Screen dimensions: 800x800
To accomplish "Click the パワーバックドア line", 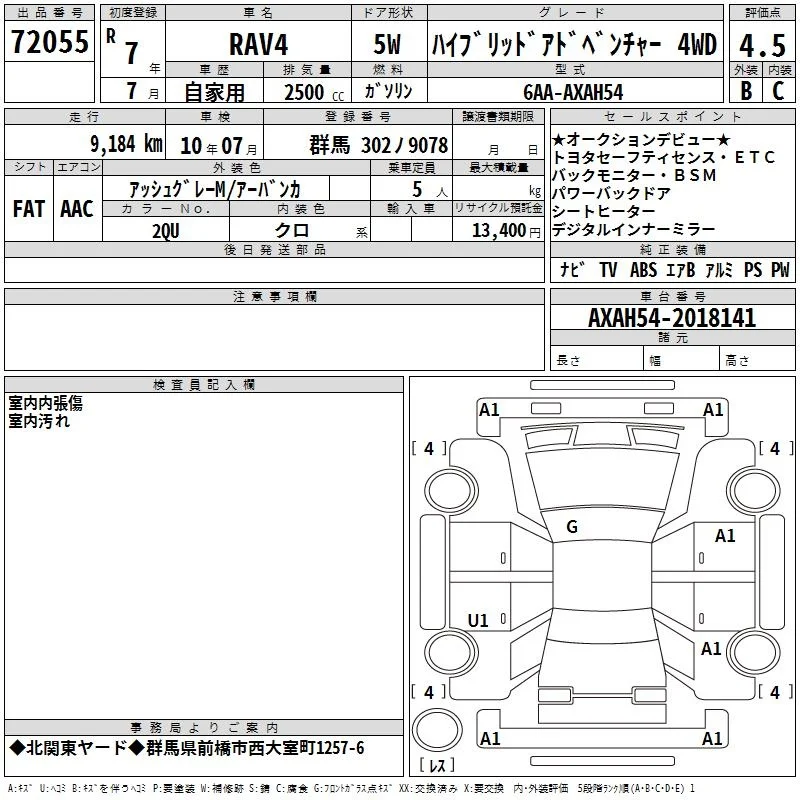I will click(x=611, y=193).
